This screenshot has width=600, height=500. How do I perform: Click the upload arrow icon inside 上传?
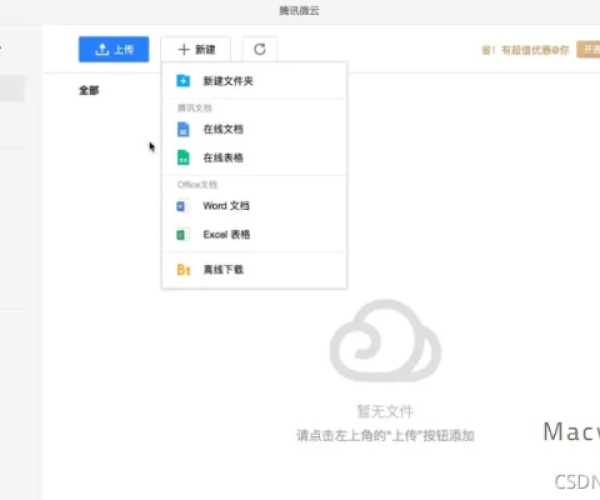(102, 49)
